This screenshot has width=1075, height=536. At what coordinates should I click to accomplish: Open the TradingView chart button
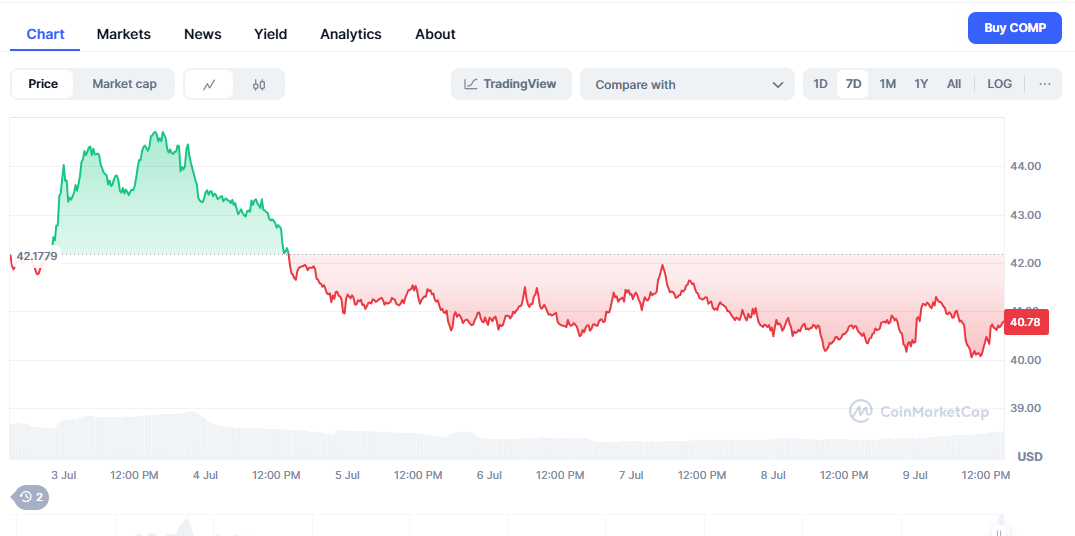click(511, 84)
